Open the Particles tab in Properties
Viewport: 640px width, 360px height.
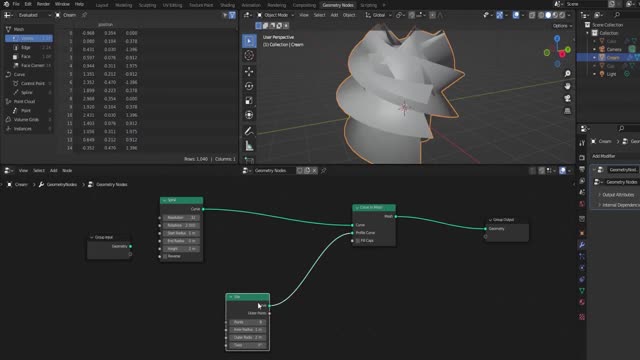pyautogui.click(x=582, y=256)
